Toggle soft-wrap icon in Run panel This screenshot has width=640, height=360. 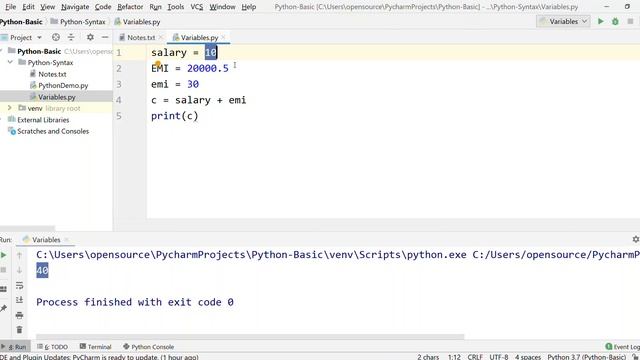point(19,285)
